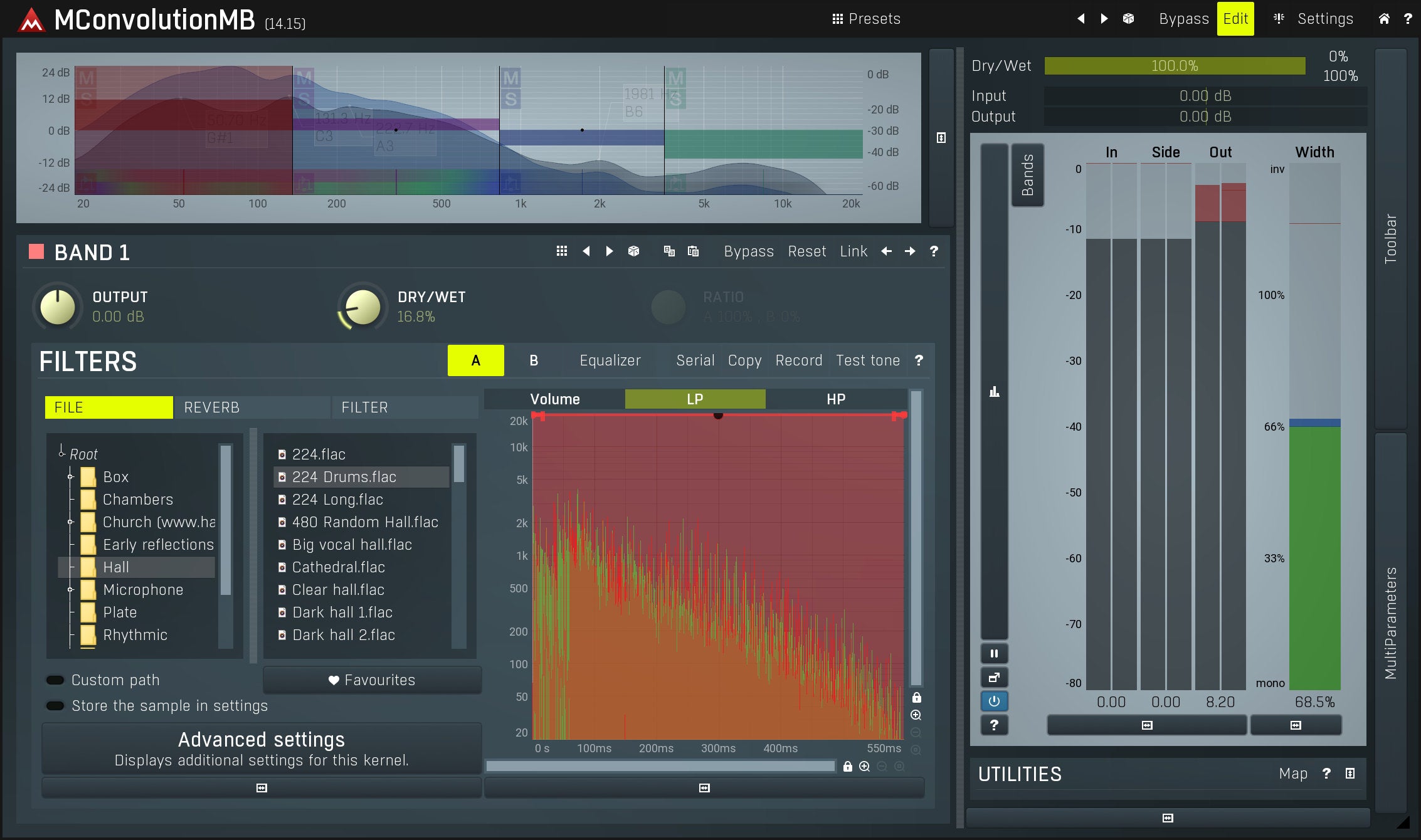This screenshot has width=1421, height=840.
Task: Click the Favourites button
Action: (x=372, y=680)
